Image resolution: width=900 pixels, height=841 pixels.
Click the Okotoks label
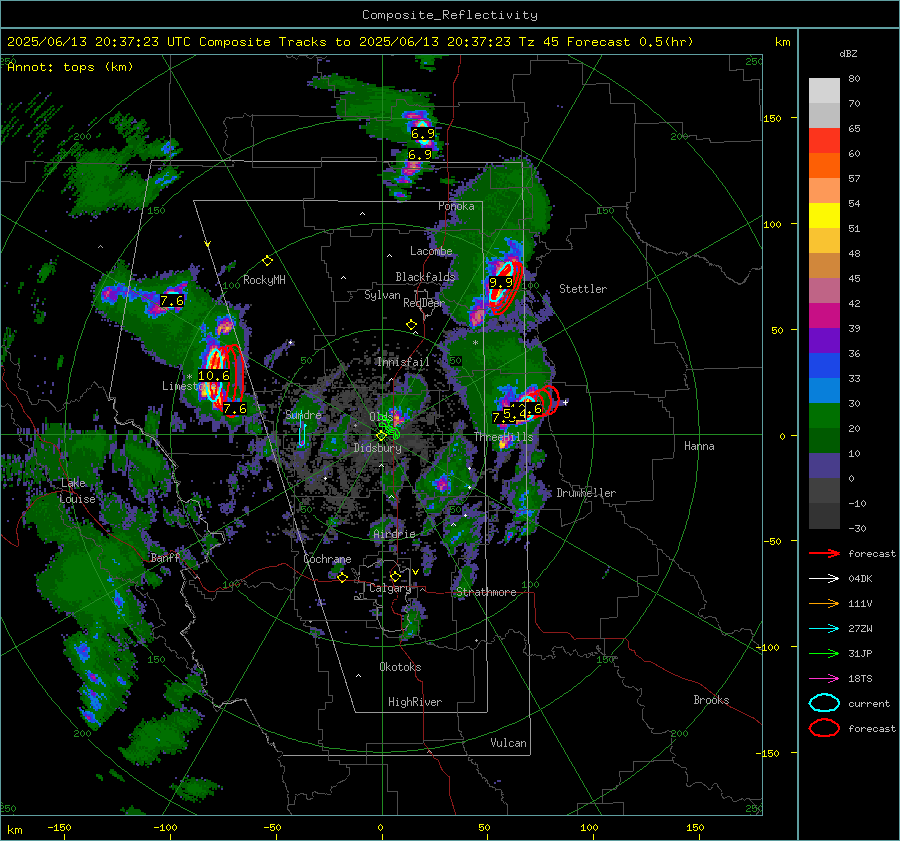[400, 667]
